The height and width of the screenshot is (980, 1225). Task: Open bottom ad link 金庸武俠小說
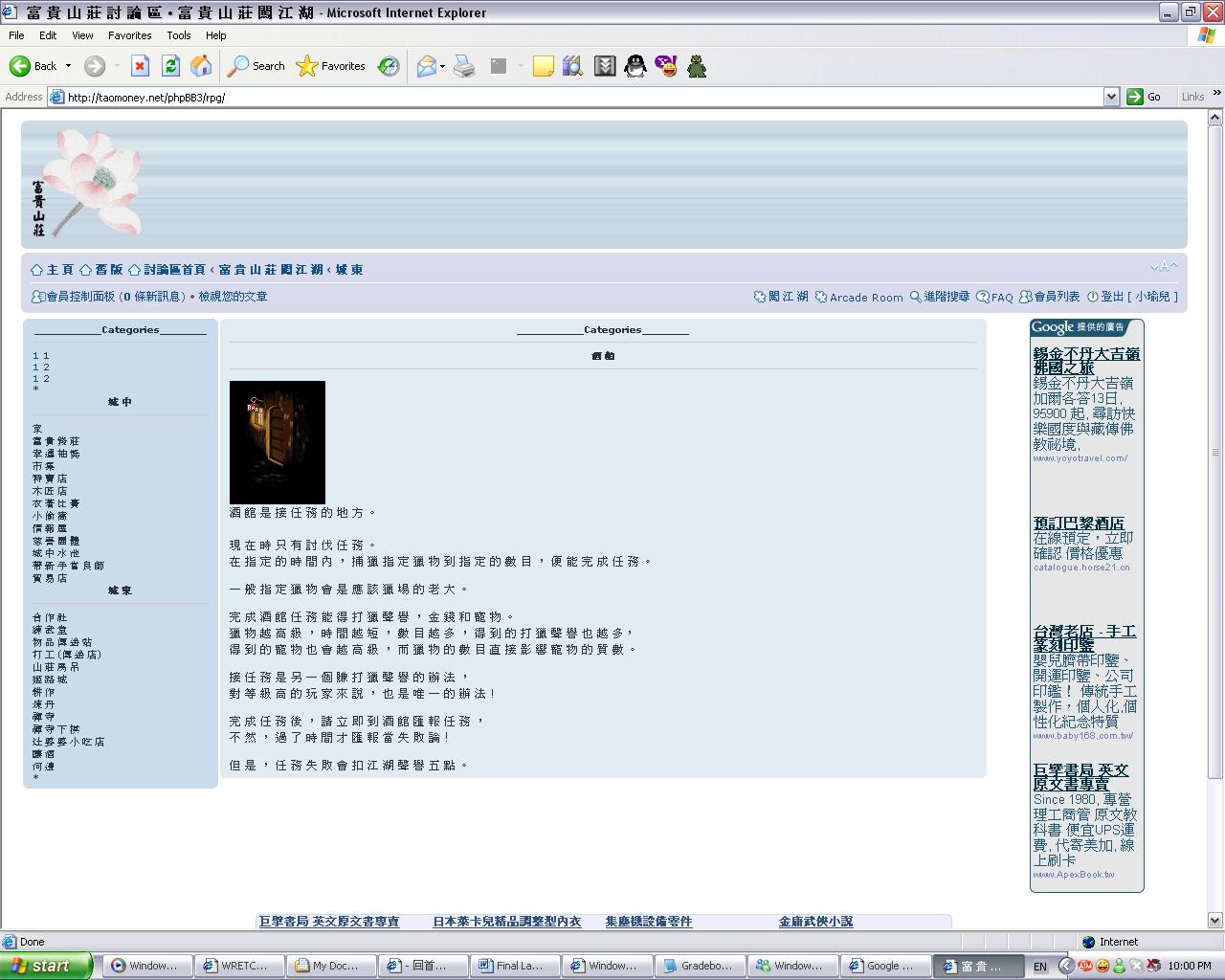[x=815, y=922]
